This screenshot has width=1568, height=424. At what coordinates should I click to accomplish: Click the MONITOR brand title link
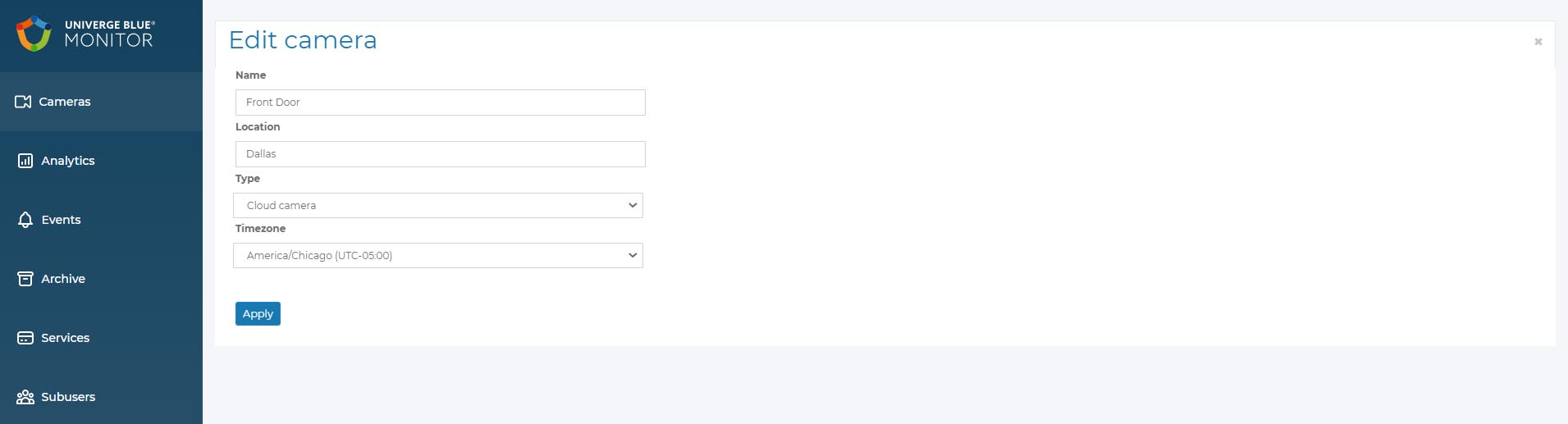point(109,40)
